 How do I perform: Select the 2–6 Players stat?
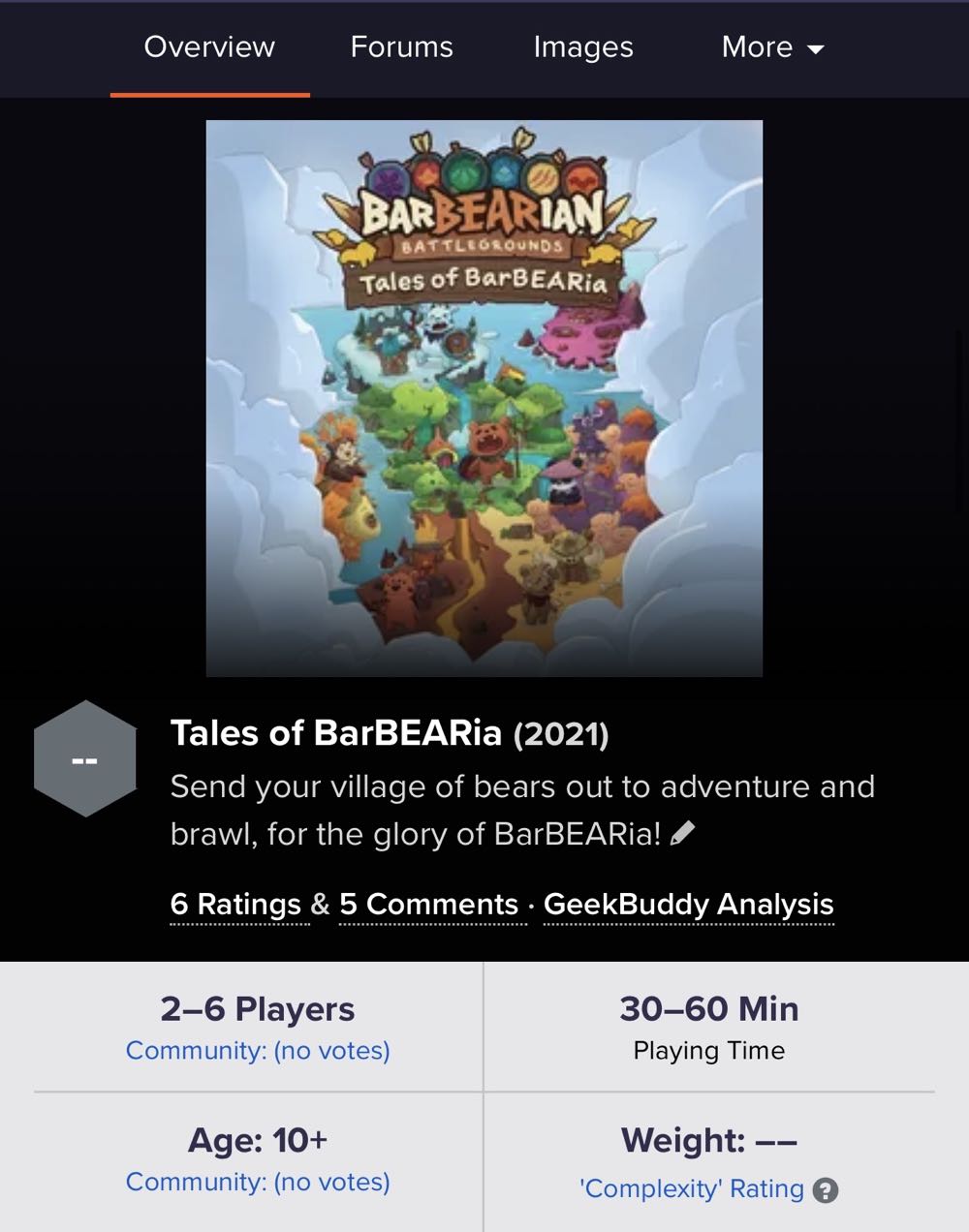258,1009
